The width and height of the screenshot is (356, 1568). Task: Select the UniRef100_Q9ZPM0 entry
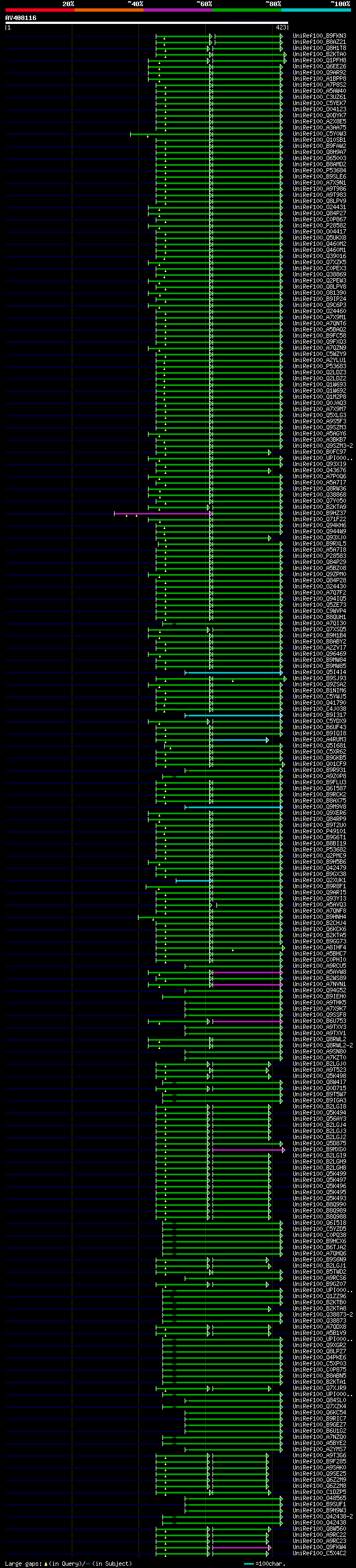(319, 574)
